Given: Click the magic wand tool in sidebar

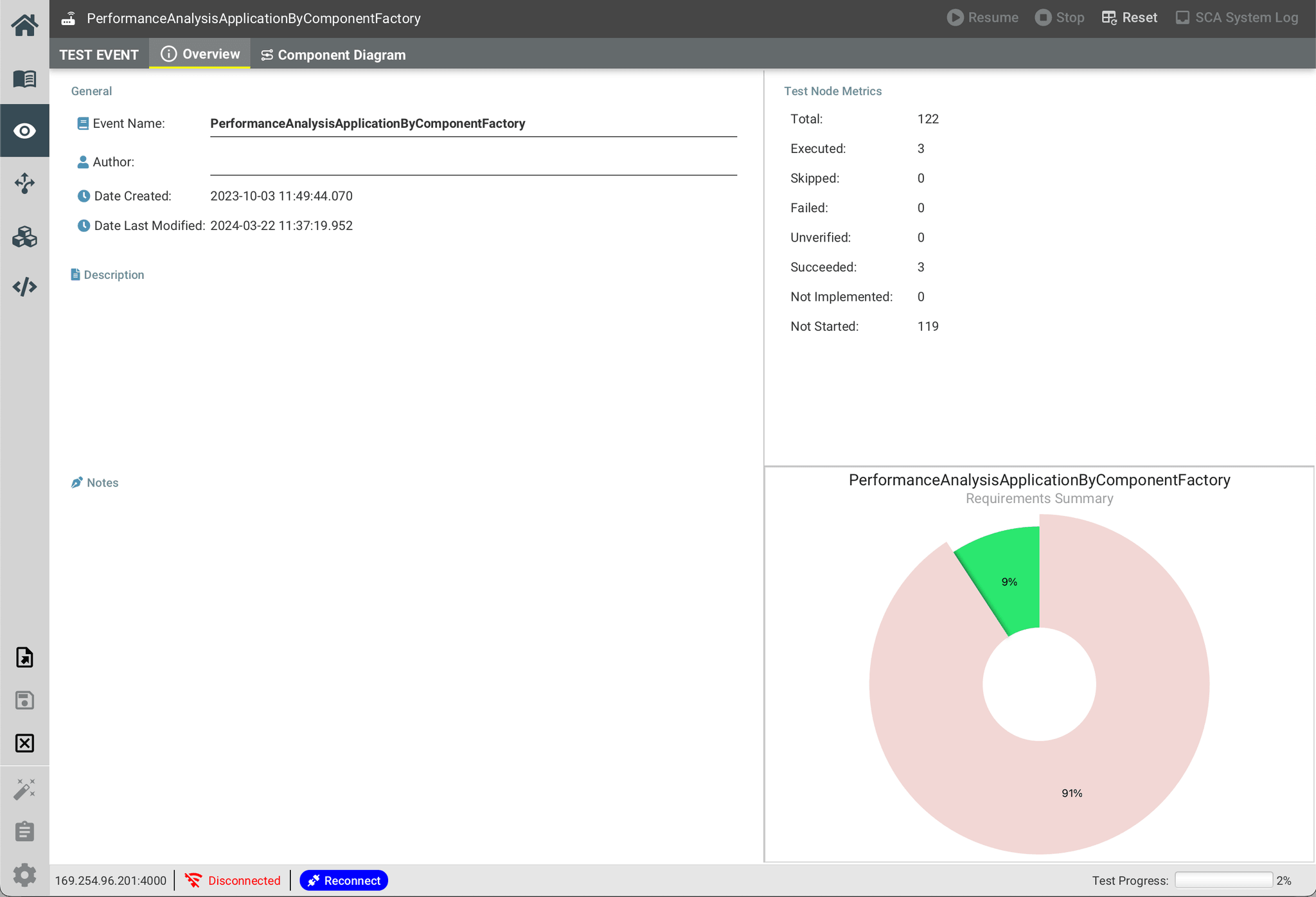Looking at the screenshot, I should pos(24,788).
